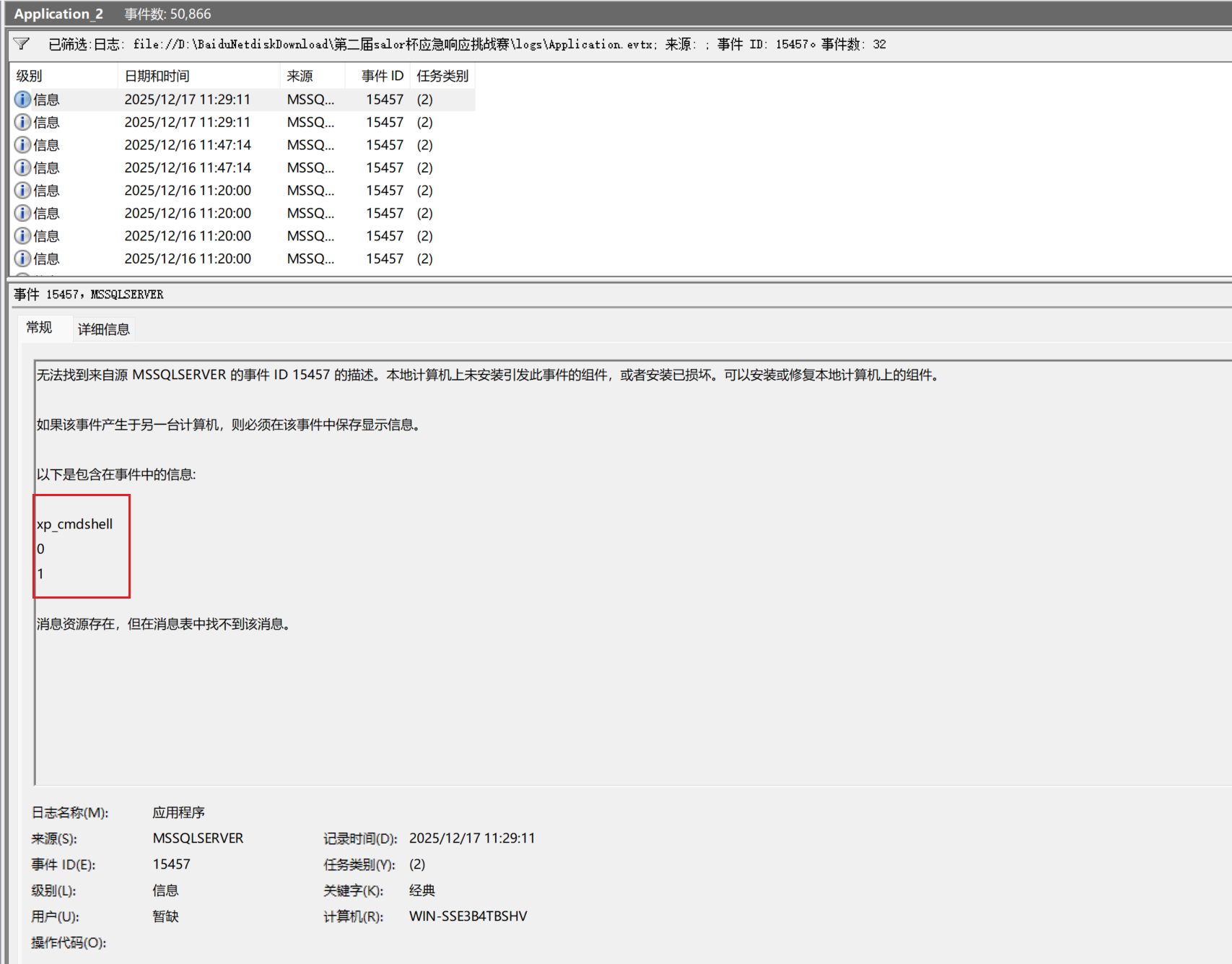Click user value '暂缺'

point(165,916)
